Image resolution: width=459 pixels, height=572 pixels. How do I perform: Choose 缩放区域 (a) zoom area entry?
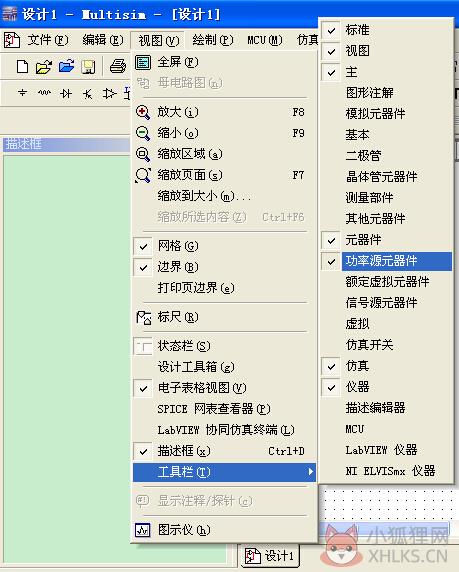coord(223,154)
